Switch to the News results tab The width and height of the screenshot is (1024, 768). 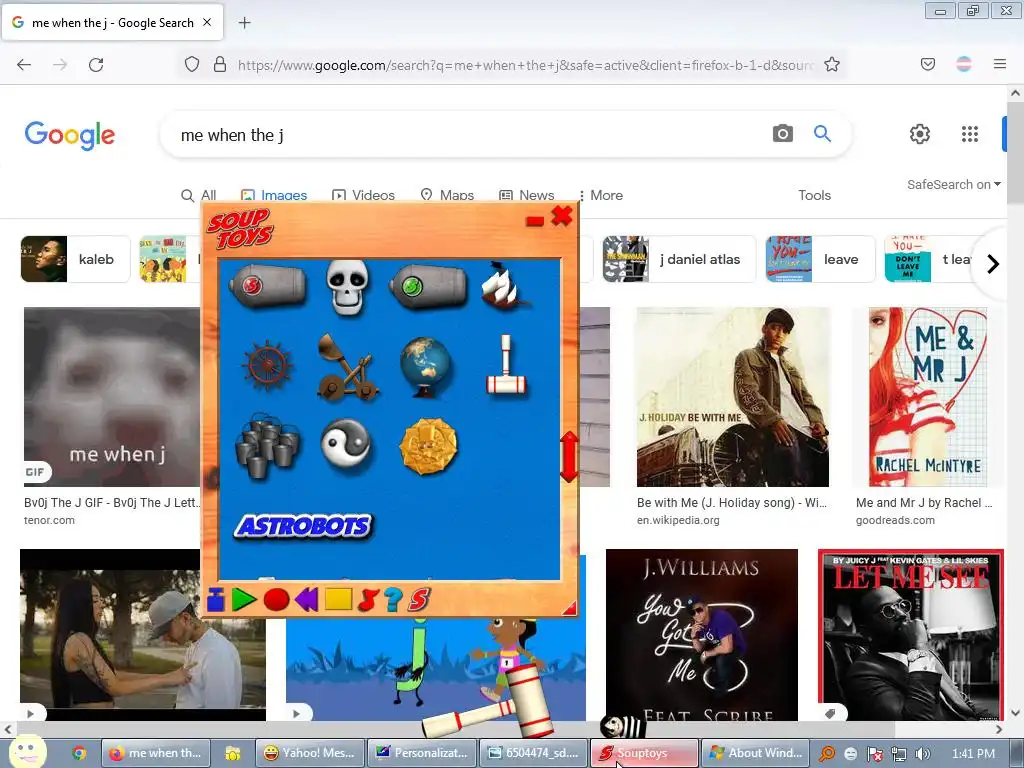pyautogui.click(x=526, y=195)
